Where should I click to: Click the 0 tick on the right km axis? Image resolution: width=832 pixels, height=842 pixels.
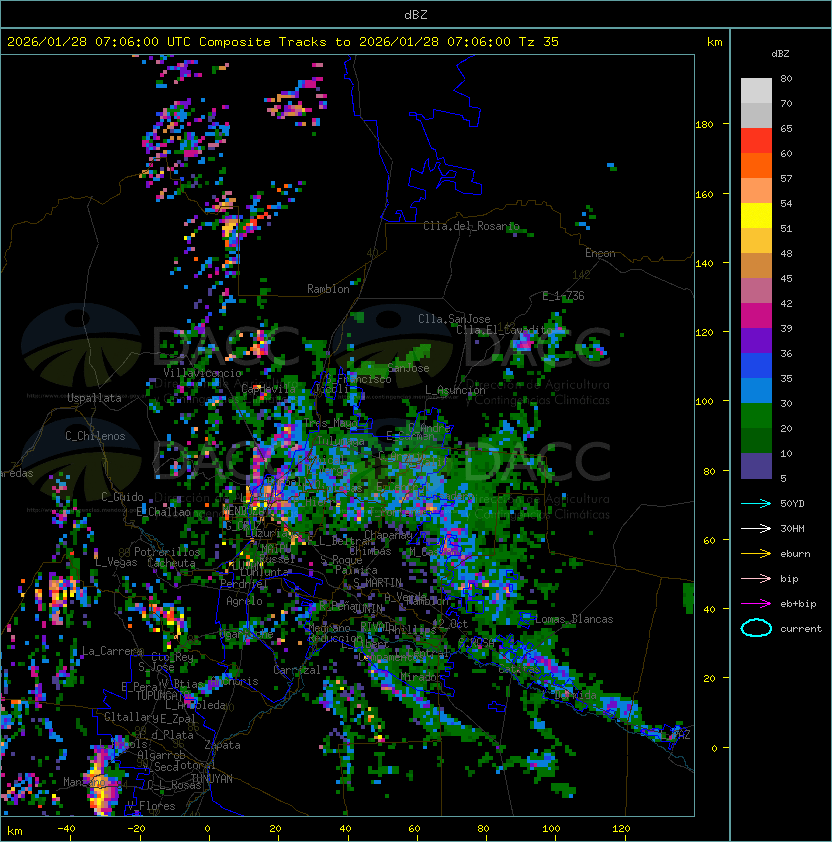click(x=714, y=749)
